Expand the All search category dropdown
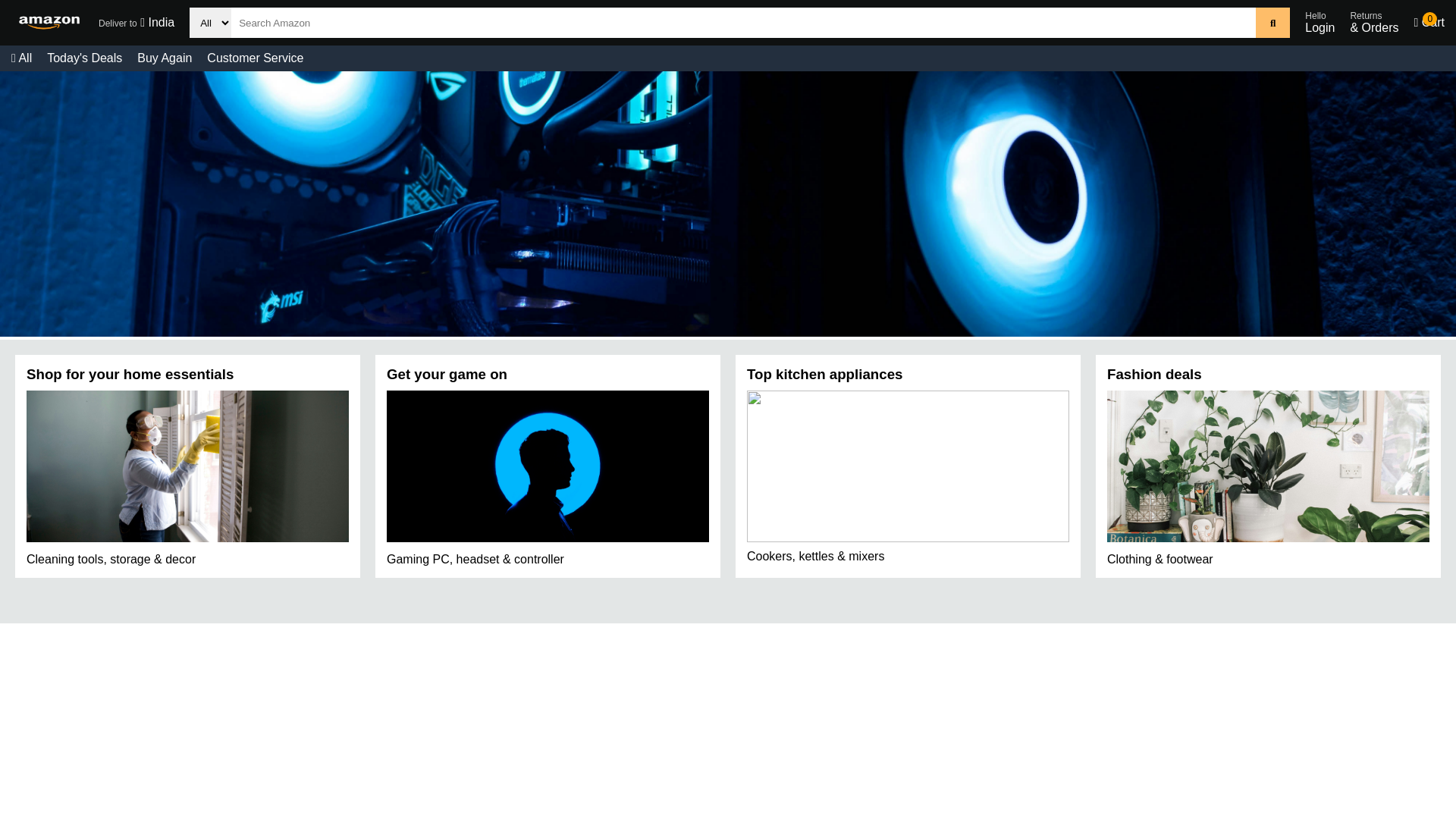 pos(210,23)
